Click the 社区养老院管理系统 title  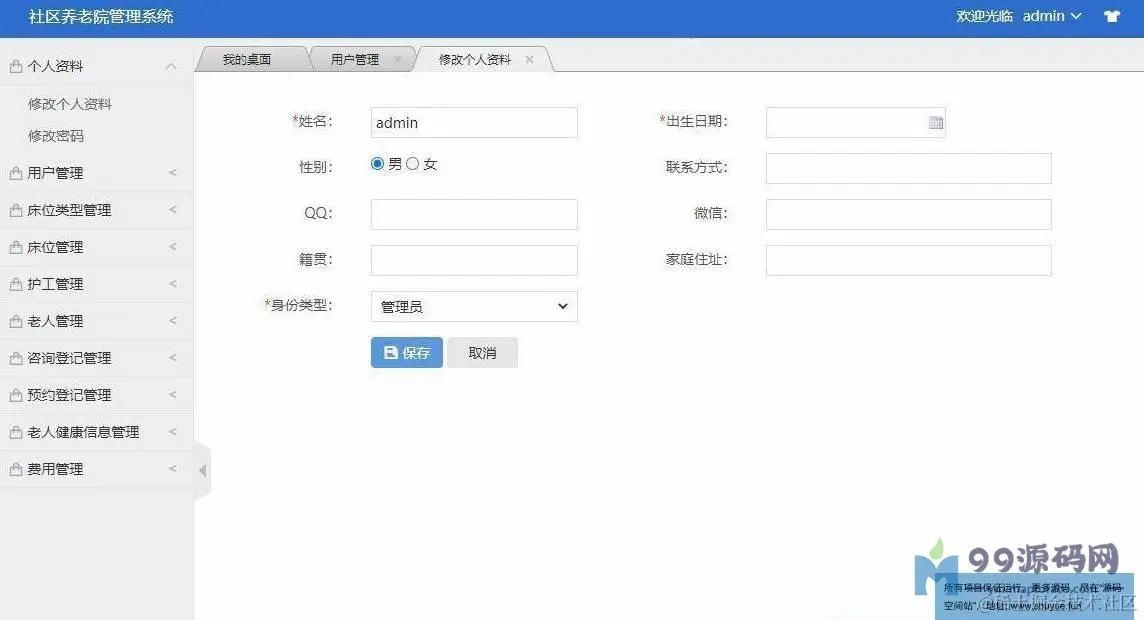(101, 17)
